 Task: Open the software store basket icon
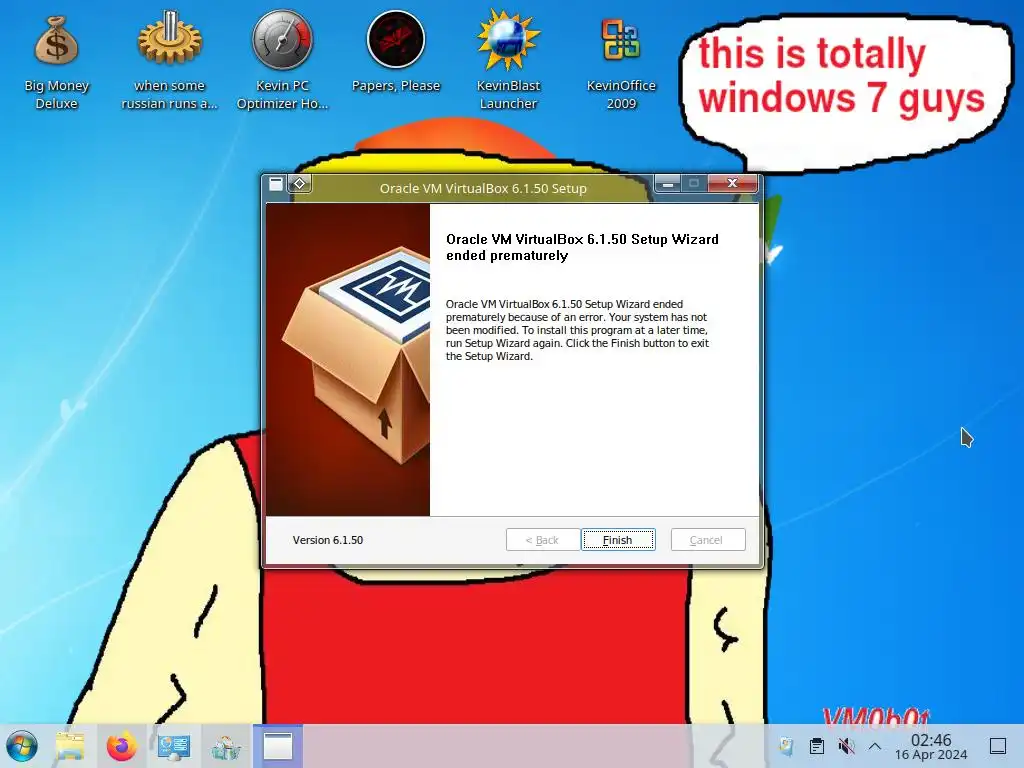click(x=226, y=746)
